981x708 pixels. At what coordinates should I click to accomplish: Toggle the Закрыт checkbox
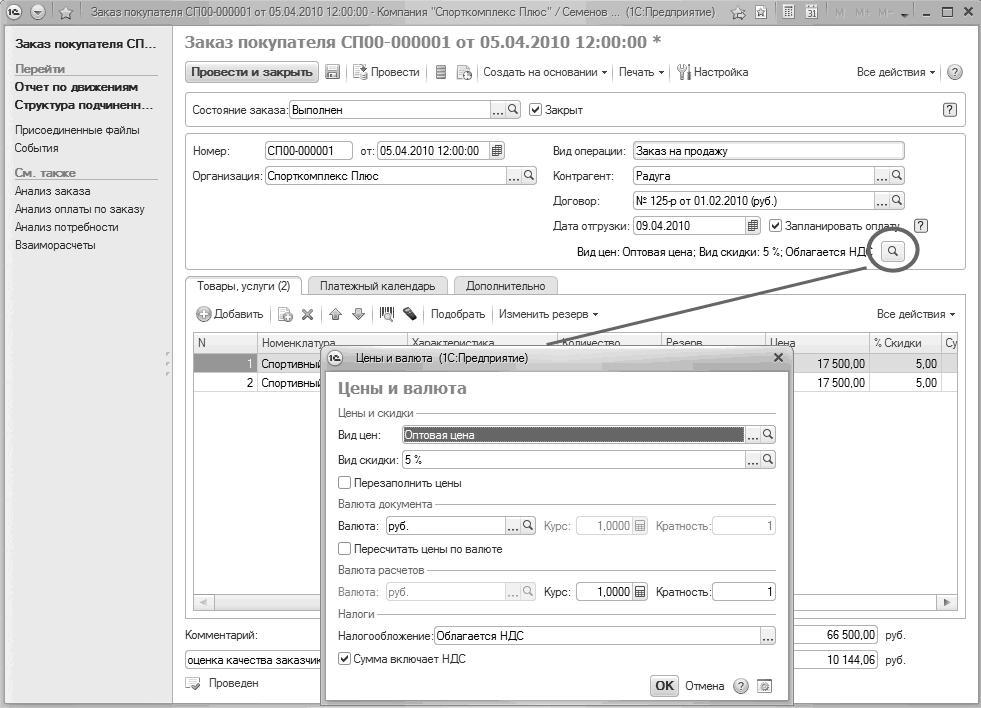click(x=535, y=109)
